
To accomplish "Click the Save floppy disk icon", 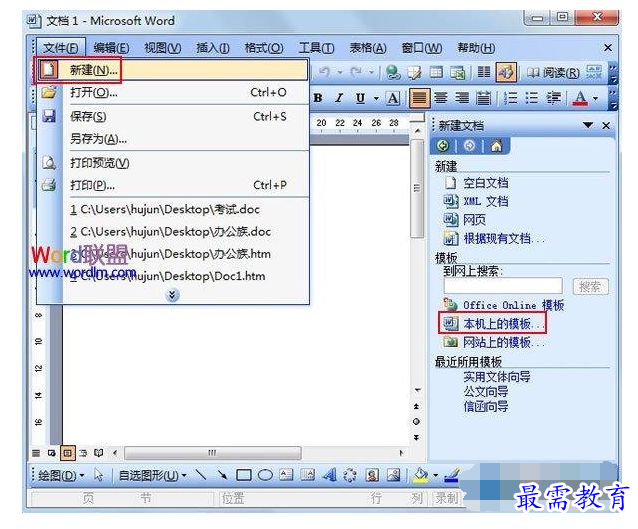I will (49, 116).
